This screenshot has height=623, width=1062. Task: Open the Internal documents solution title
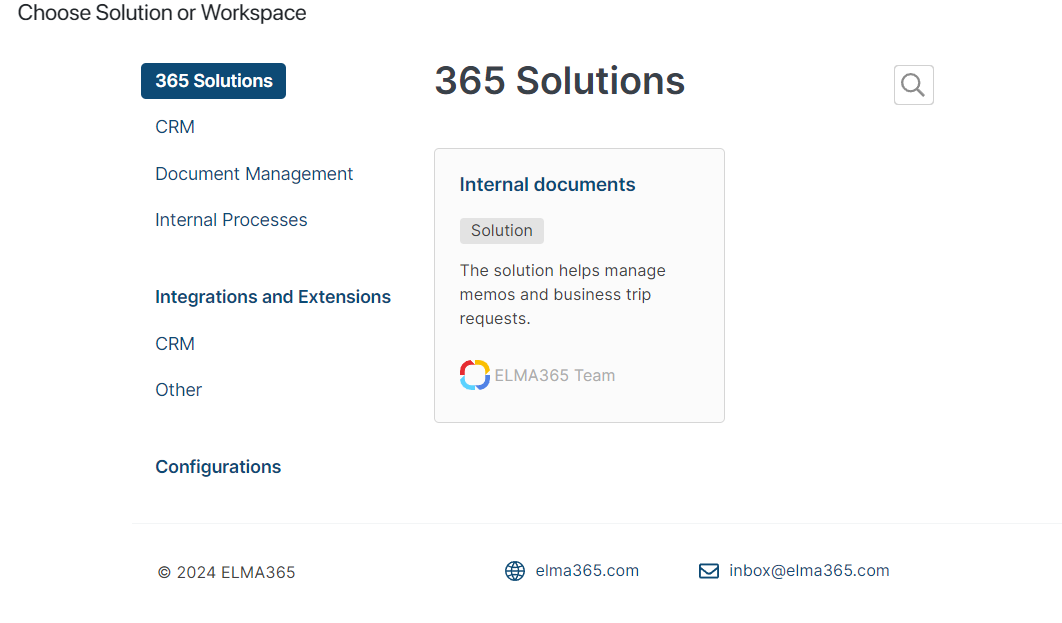click(547, 184)
